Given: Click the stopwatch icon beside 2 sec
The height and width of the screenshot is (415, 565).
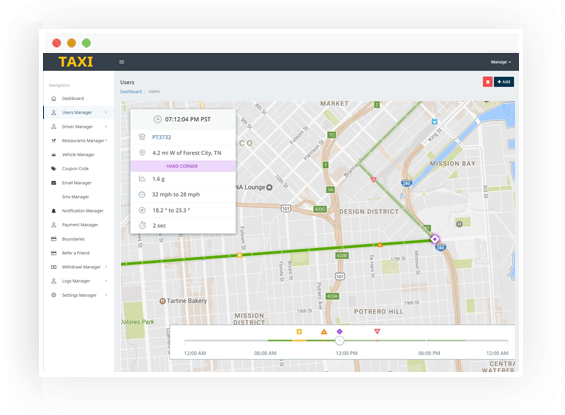Looking at the screenshot, I should coord(142,226).
